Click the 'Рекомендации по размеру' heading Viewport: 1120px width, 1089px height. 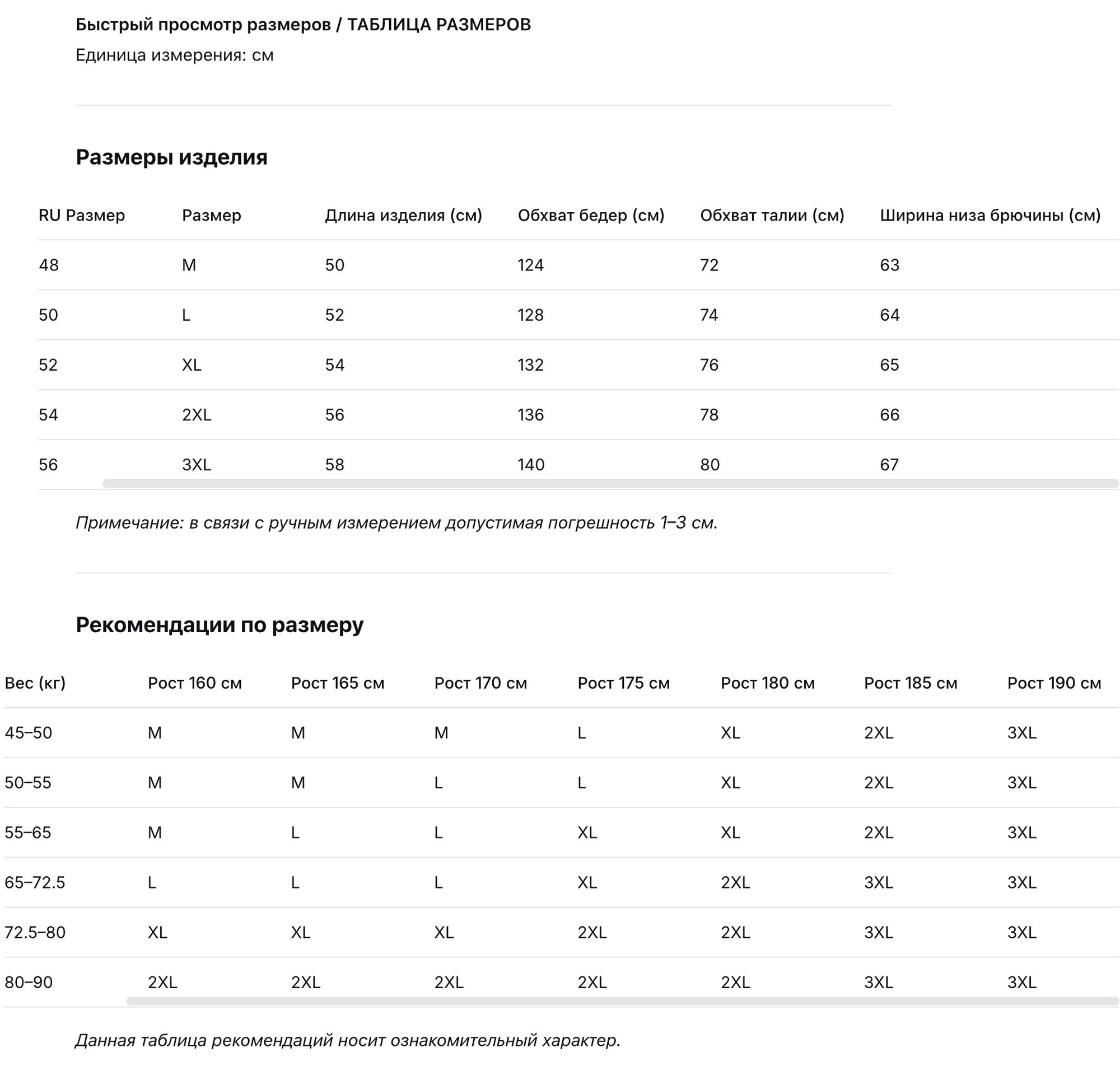click(220, 625)
